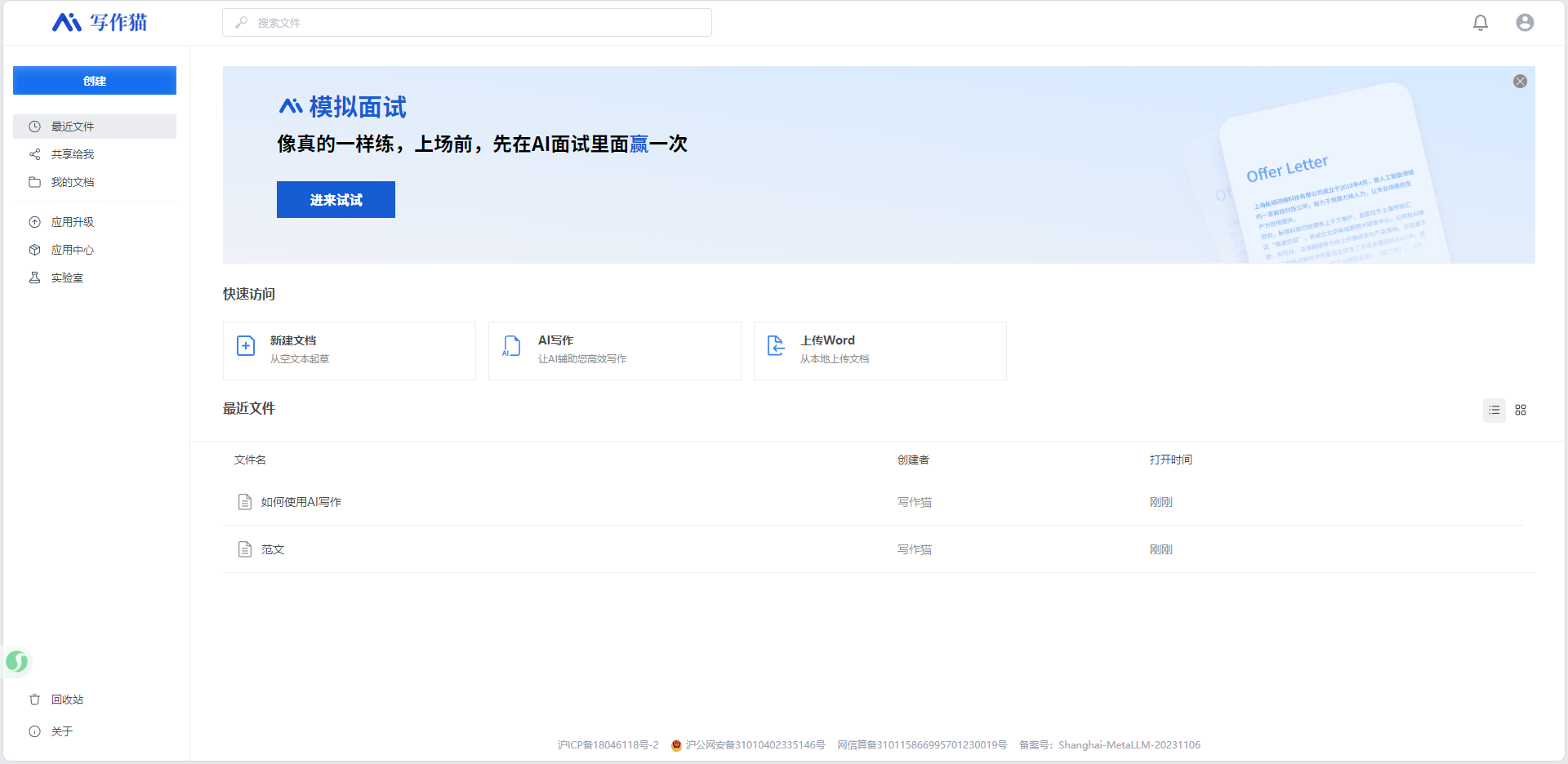Click the notification bell icon
Viewport: 1568px width, 764px height.
pyautogui.click(x=1480, y=23)
